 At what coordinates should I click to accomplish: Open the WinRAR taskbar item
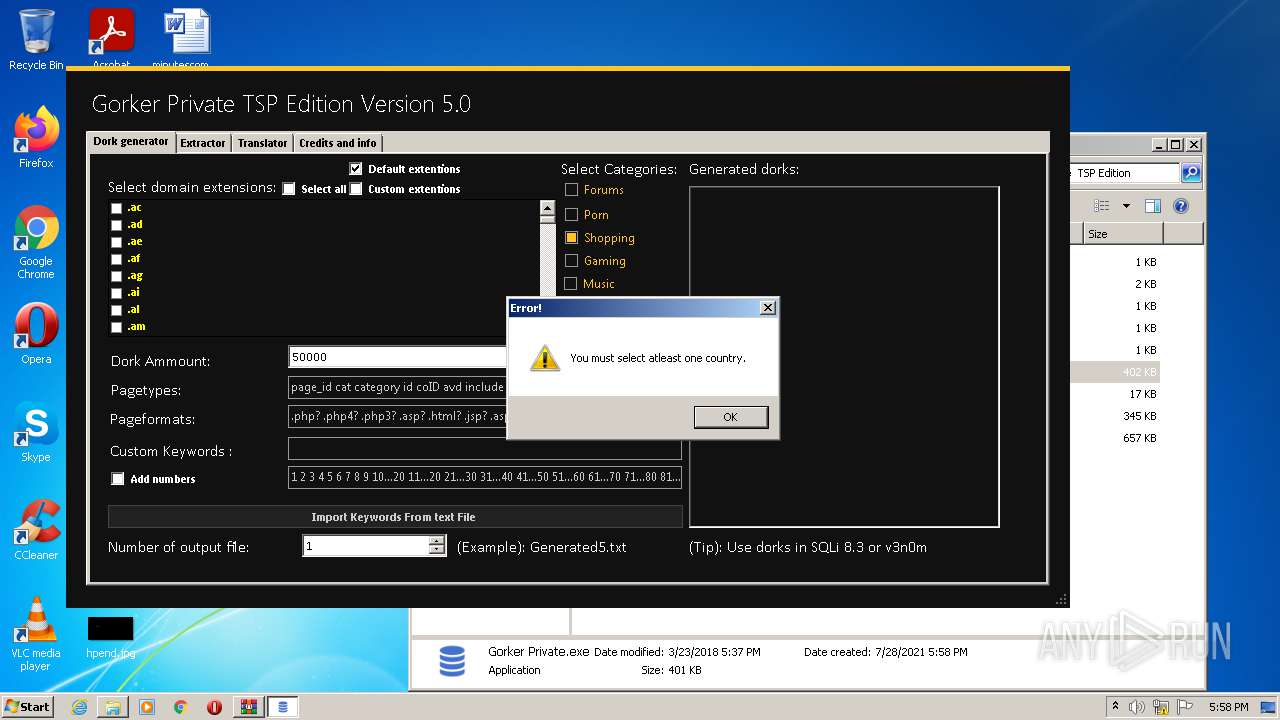[x=249, y=707]
